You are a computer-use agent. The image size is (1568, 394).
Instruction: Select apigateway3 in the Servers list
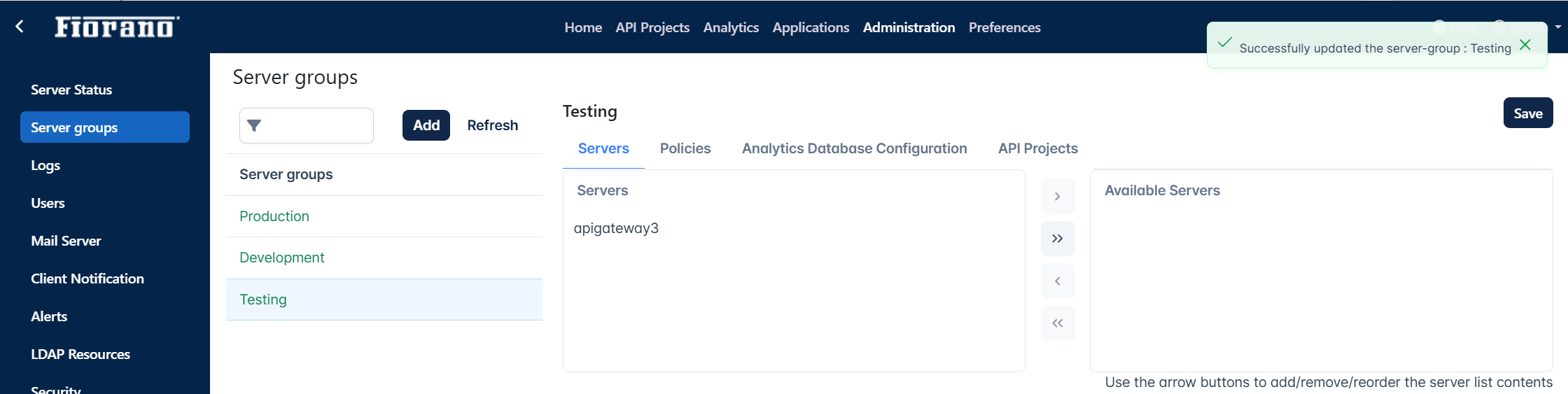[616, 228]
